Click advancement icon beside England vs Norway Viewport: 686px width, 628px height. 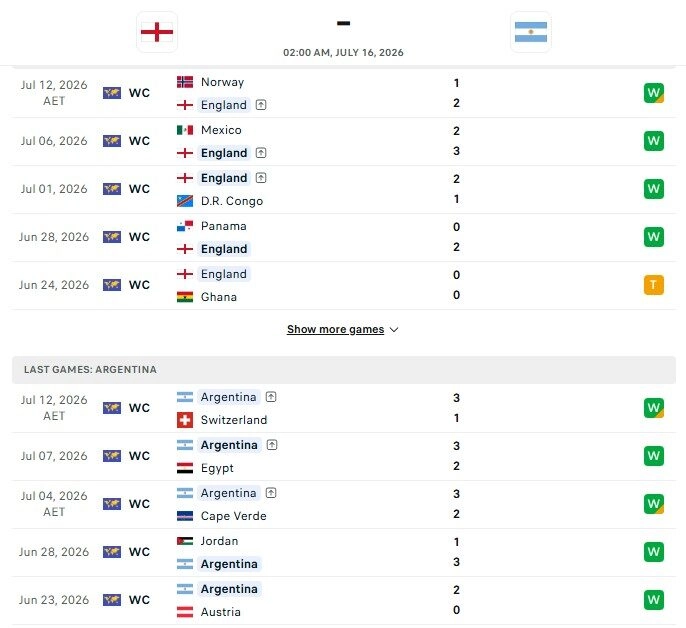click(x=261, y=105)
